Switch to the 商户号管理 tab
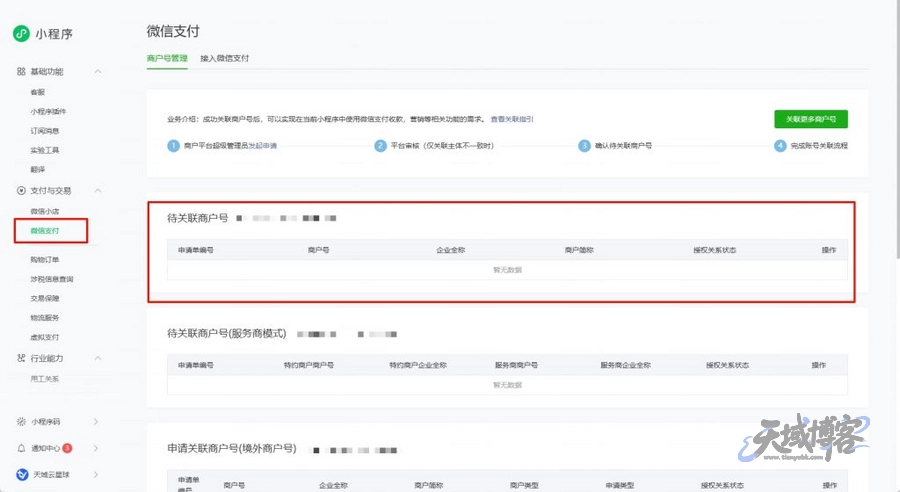This screenshot has height=492, width=900. [167, 58]
